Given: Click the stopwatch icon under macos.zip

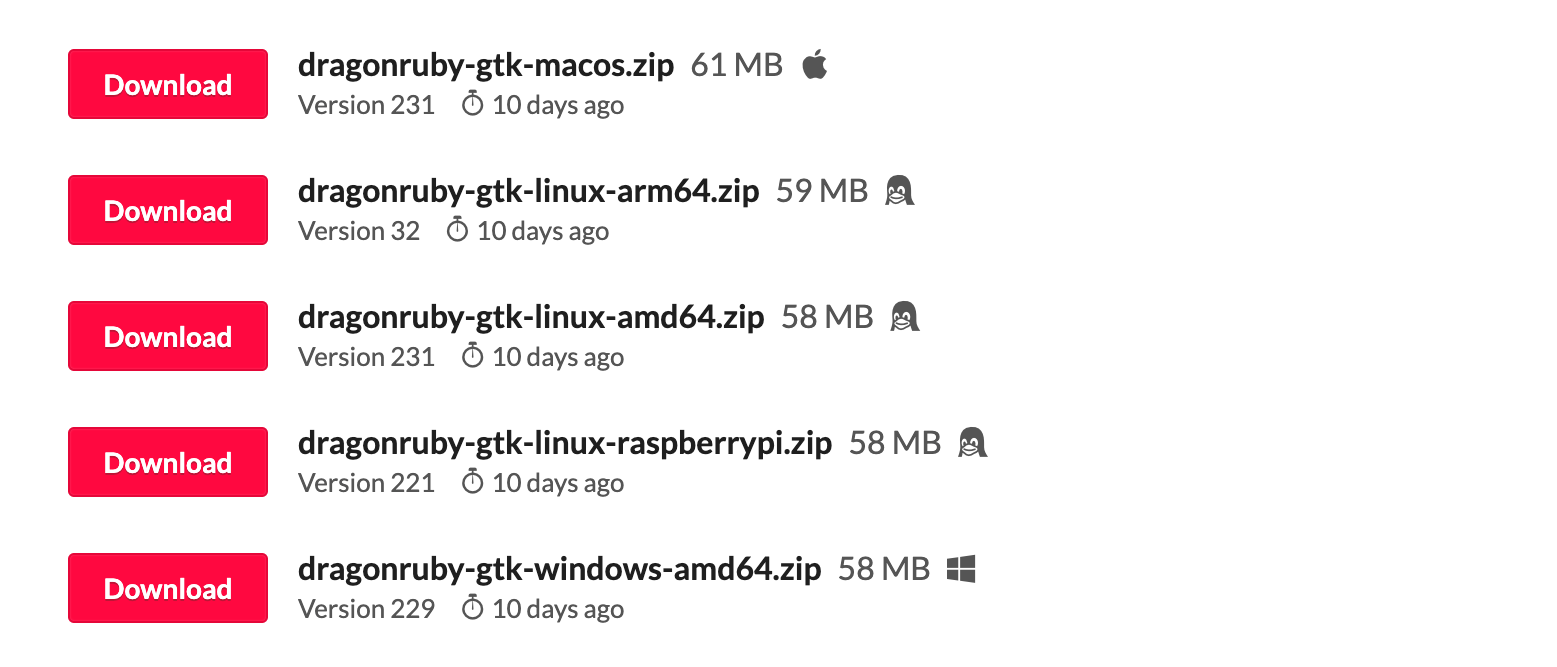Looking at the screenshot, I should tap(472, 104).
